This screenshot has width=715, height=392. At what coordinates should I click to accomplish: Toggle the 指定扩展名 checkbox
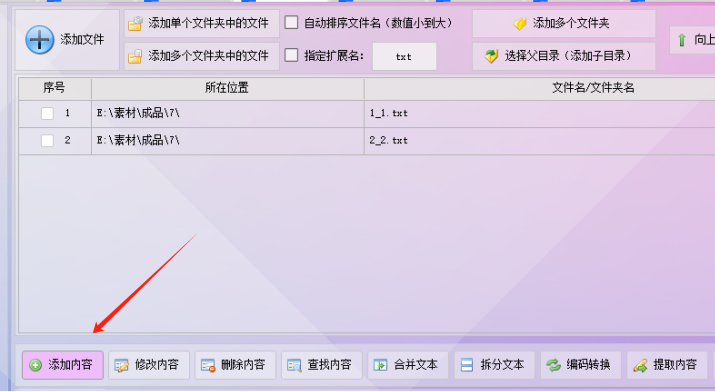point(291,55)
